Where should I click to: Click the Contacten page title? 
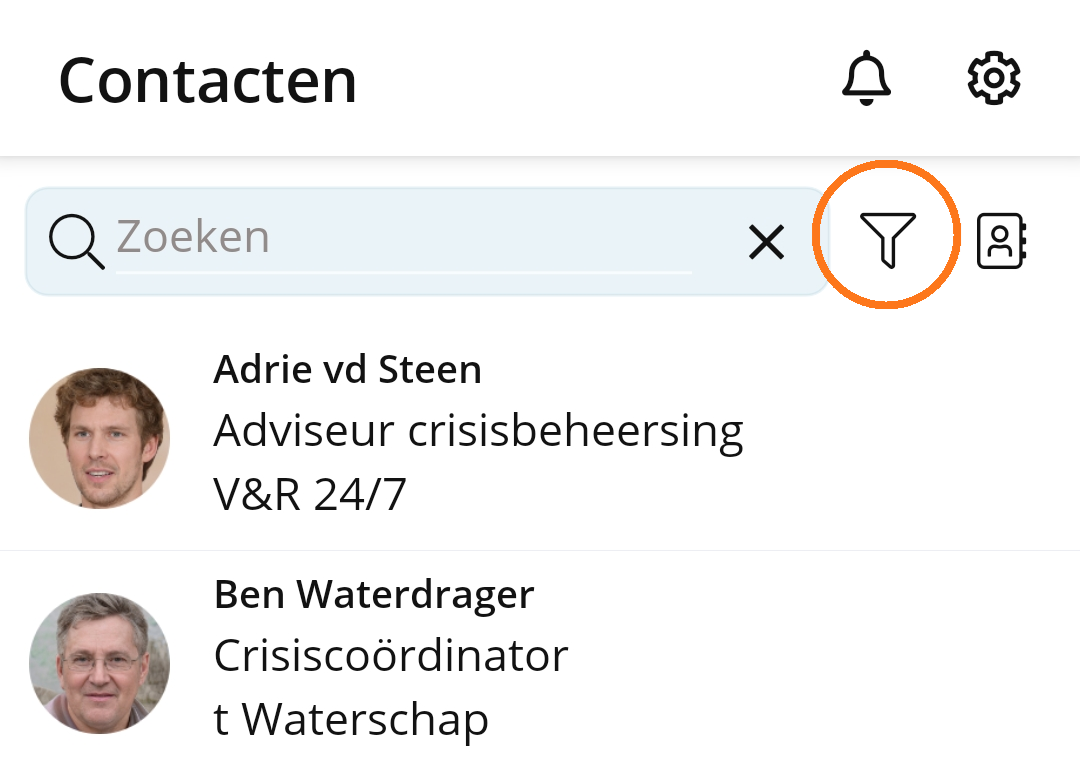pyautogui.click(x=207, y=81)
